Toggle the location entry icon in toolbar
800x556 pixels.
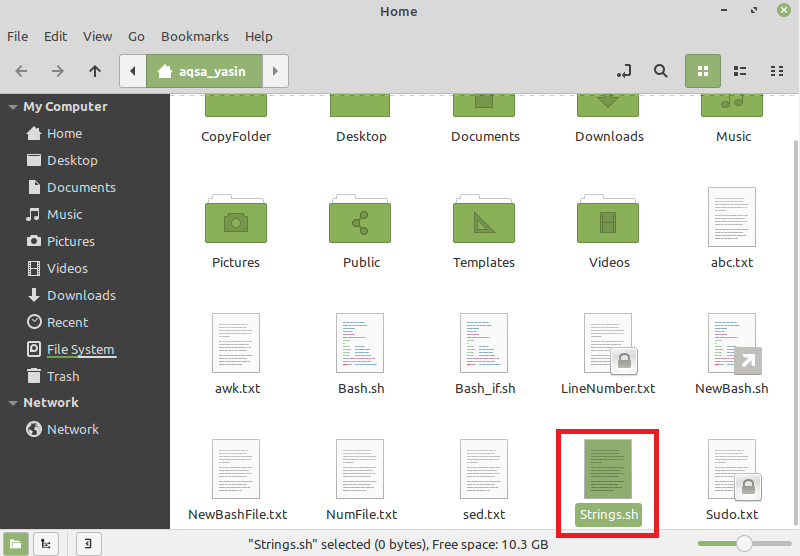(623, 71)
